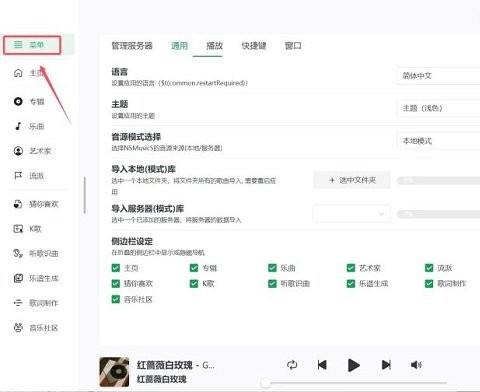Uncheck K歌 sidebar checkbox
Image resolution: width=480 pixels, height=392 pixels.
point(194,283)
